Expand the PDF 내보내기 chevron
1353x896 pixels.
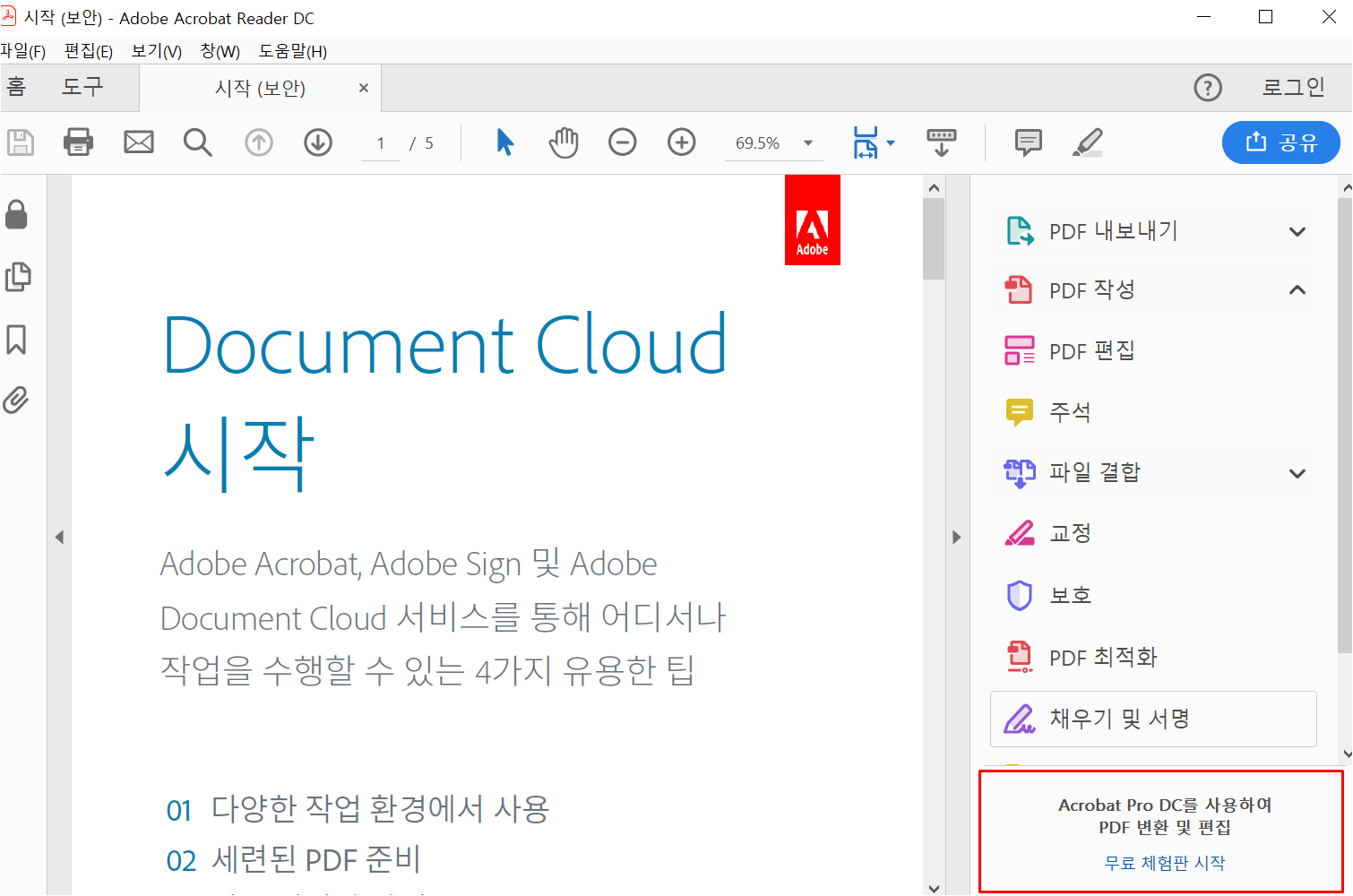pos(1297,232)
